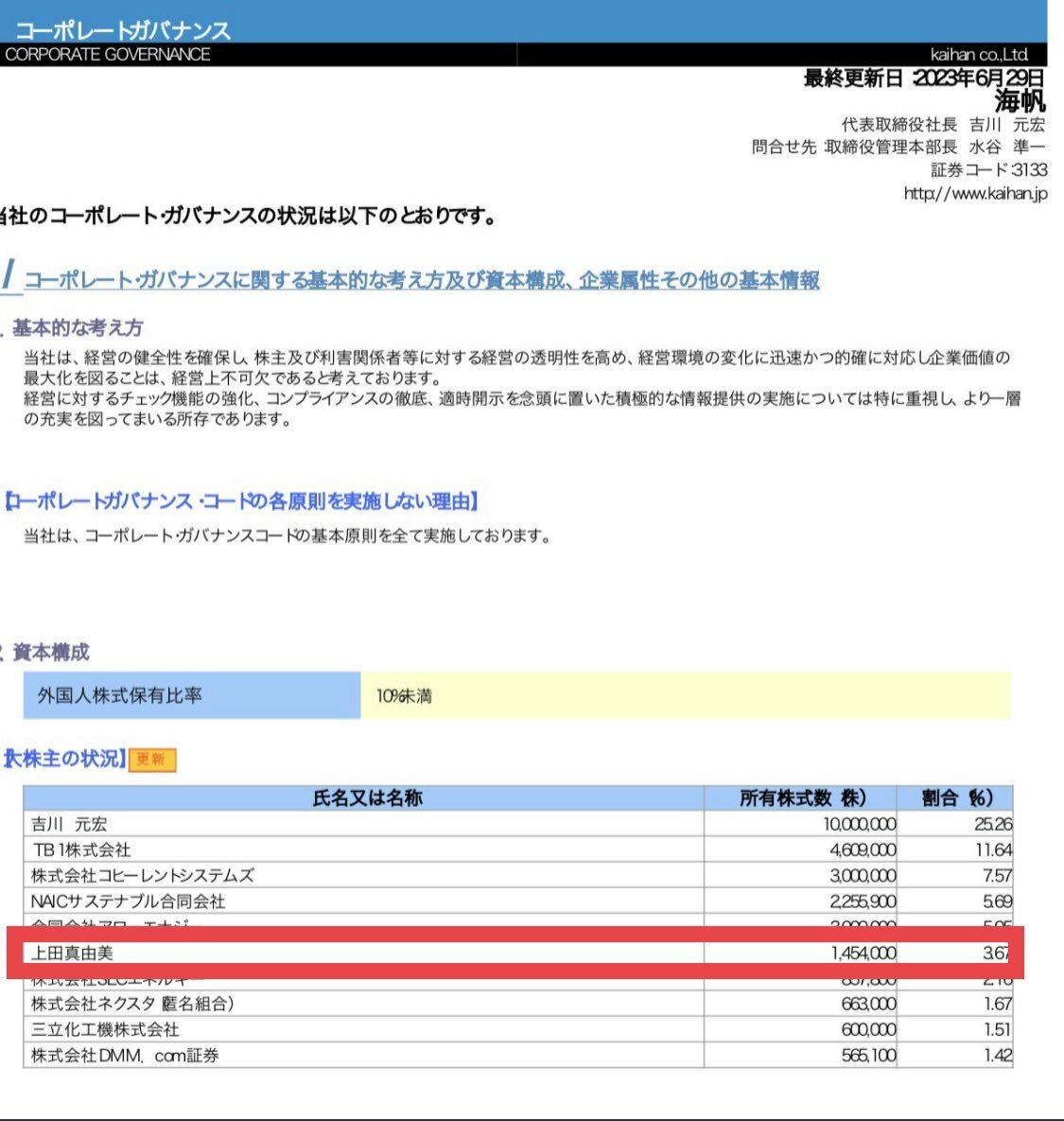
Task: Click the 割合 column header
Action: click(x=955, y=798)
